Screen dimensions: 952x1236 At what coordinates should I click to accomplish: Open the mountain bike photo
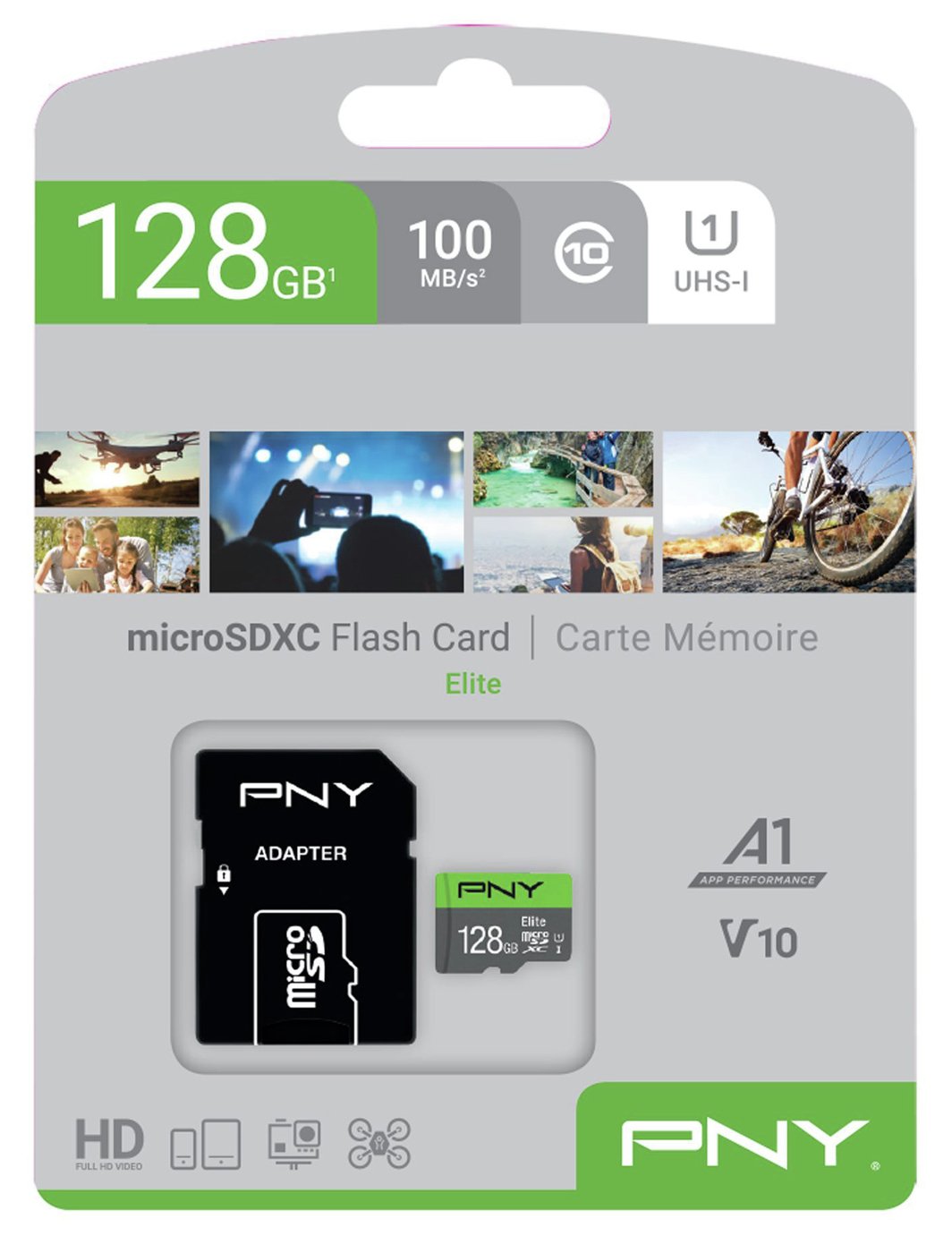point(789,512)
